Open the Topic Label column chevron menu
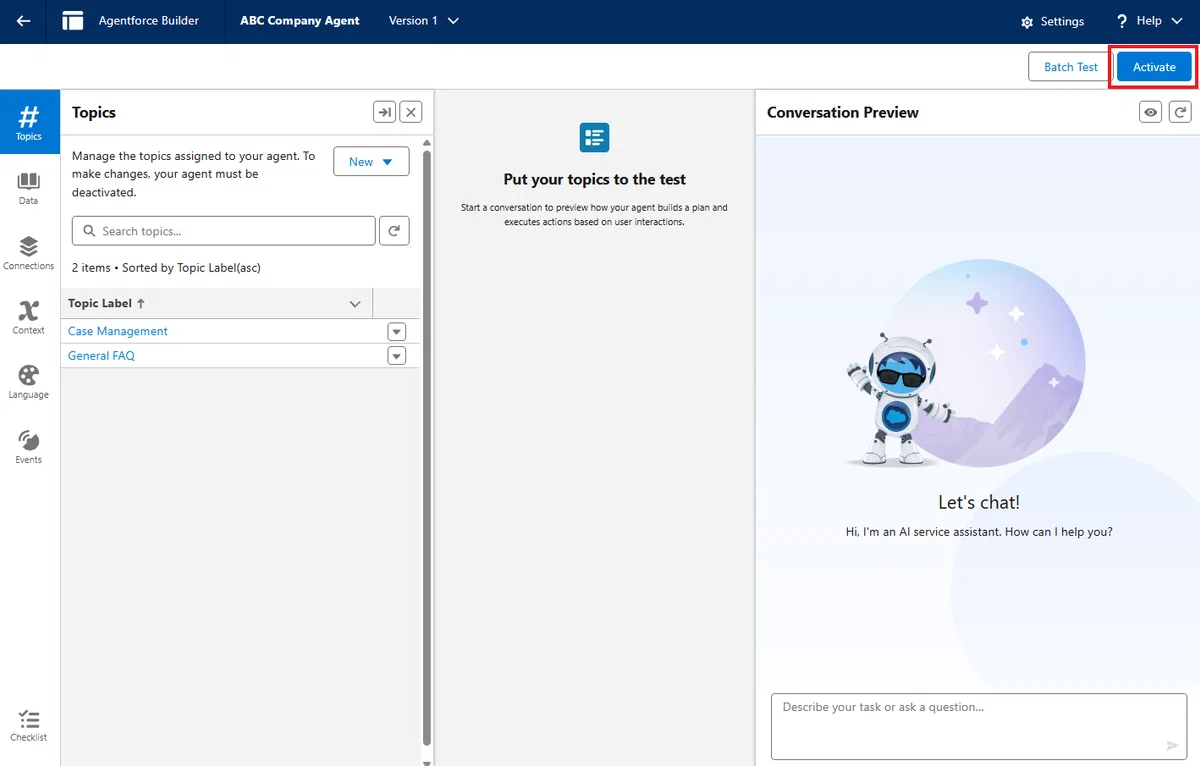 point(355,303)
